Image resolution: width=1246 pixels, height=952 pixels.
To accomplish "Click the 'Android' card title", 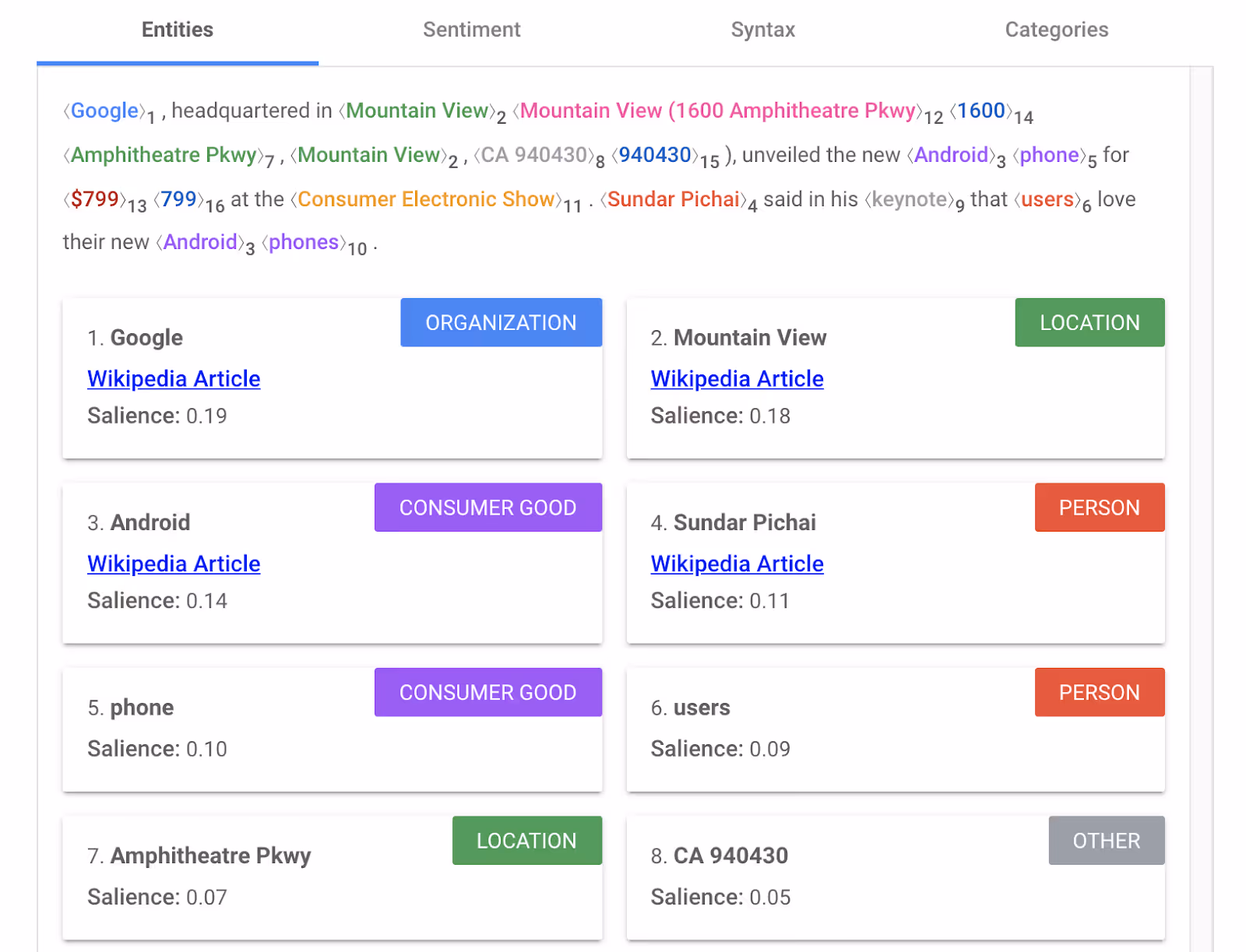I will (x=150, y=522).
